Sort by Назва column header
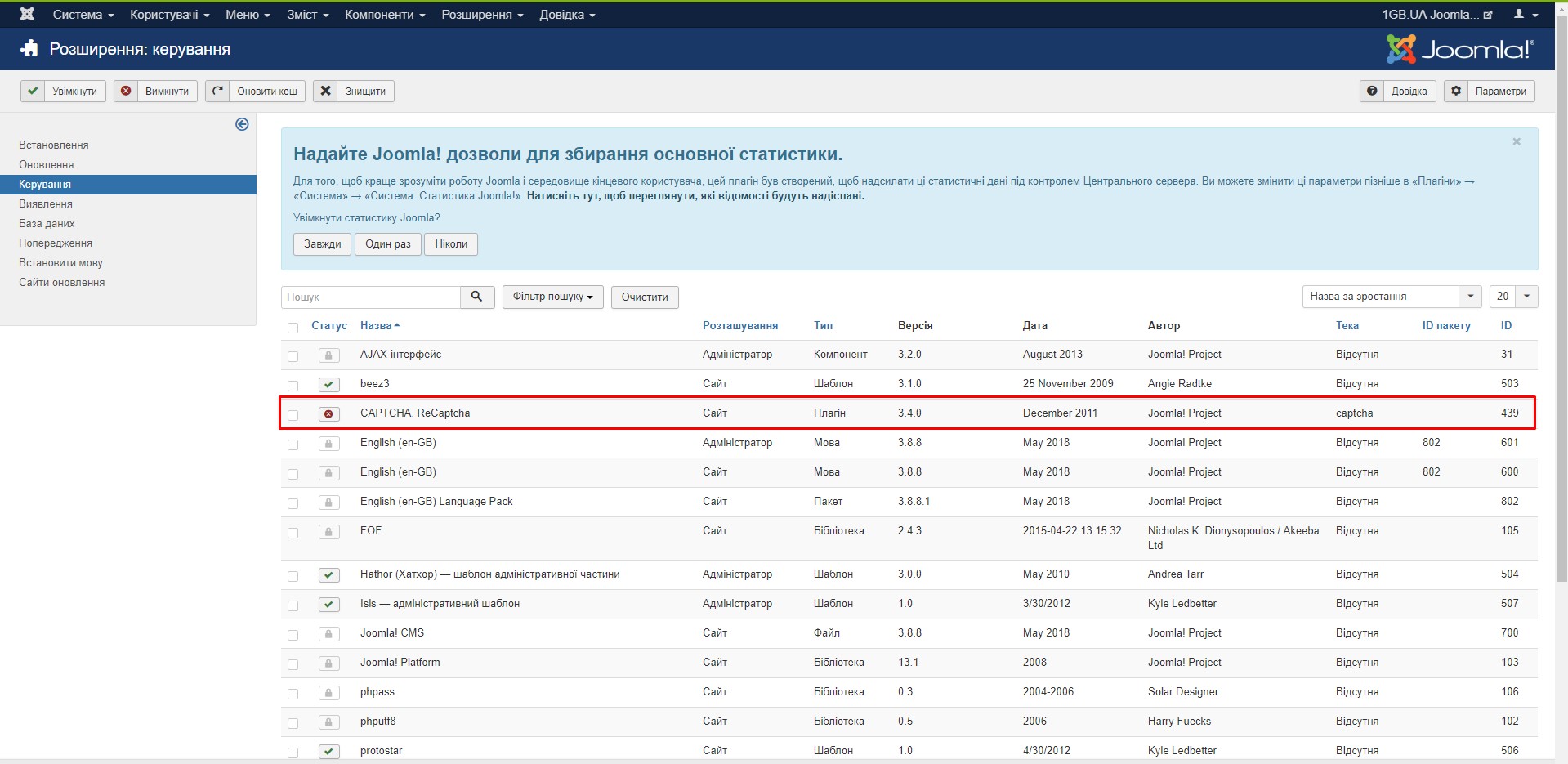The height and width of the screenshot is (764, 1568). point(380,325)
